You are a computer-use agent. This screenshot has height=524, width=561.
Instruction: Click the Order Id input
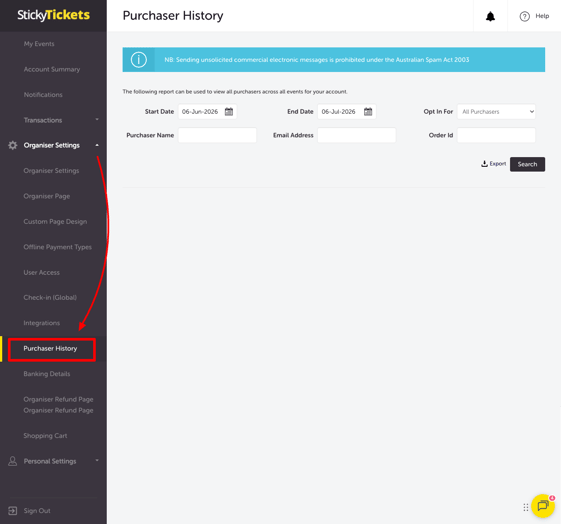coord(496,135)
